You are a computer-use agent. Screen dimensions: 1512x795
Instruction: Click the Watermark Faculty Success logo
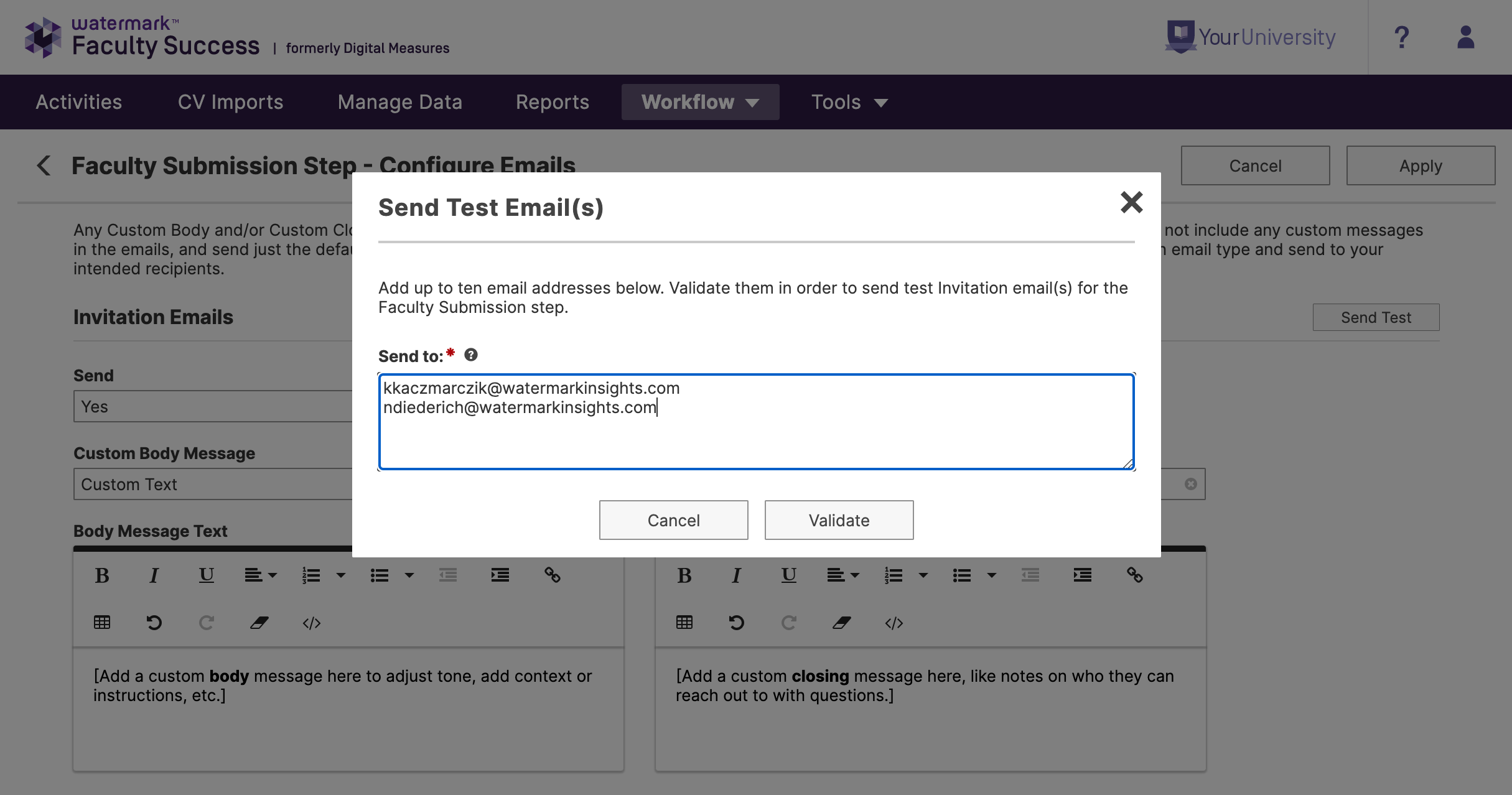pyautogui.click(x=141, y=37)
